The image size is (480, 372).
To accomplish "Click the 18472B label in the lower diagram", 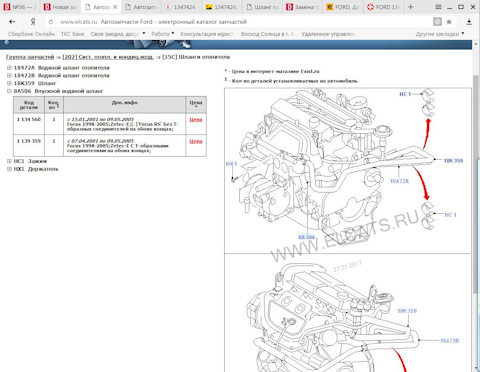I will click(x=450, y=341).
